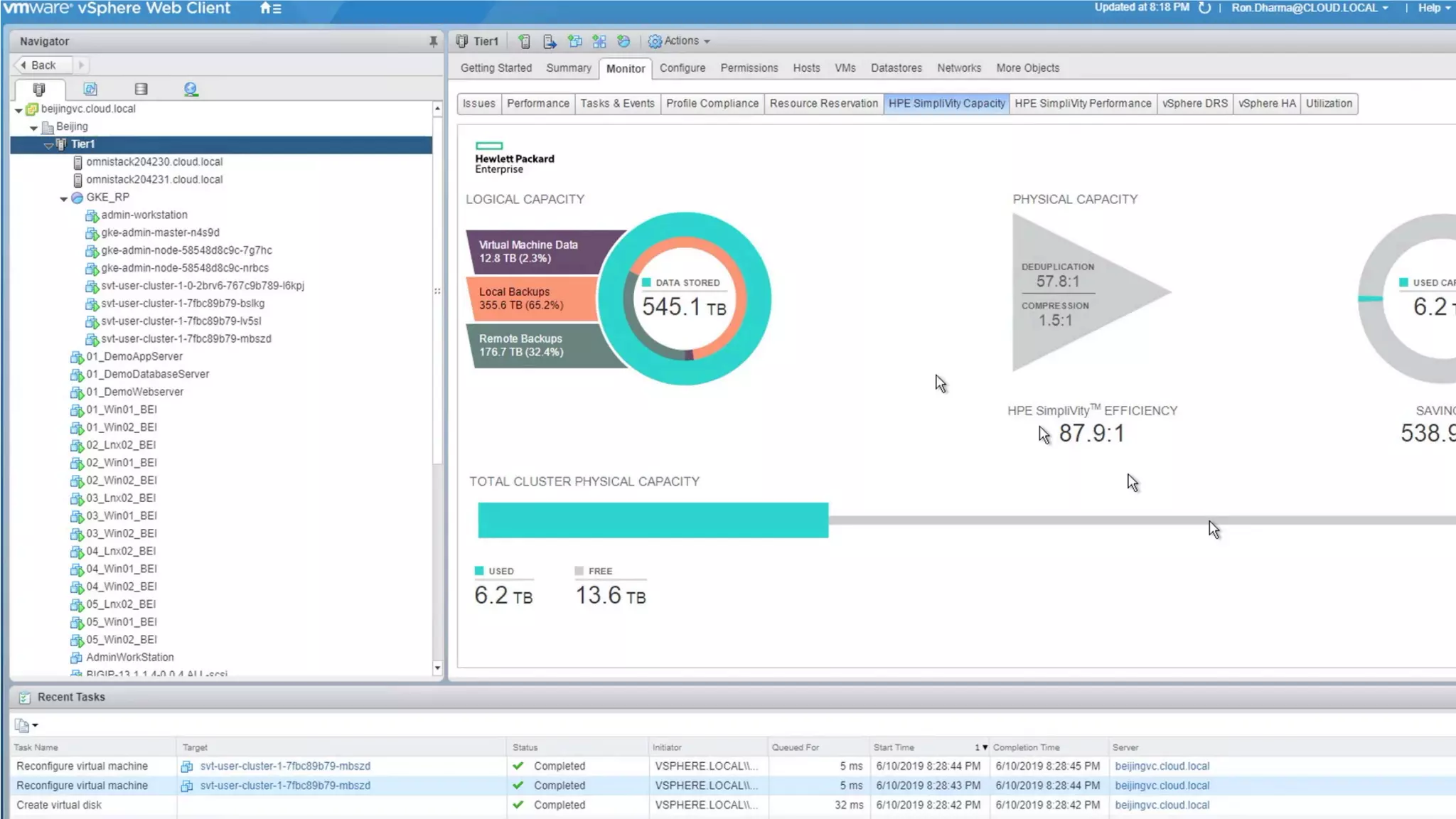Open the Ron.Dharma user account dropdown
The width and height of the screenshot is (1456, 819).
point(1310,8)
